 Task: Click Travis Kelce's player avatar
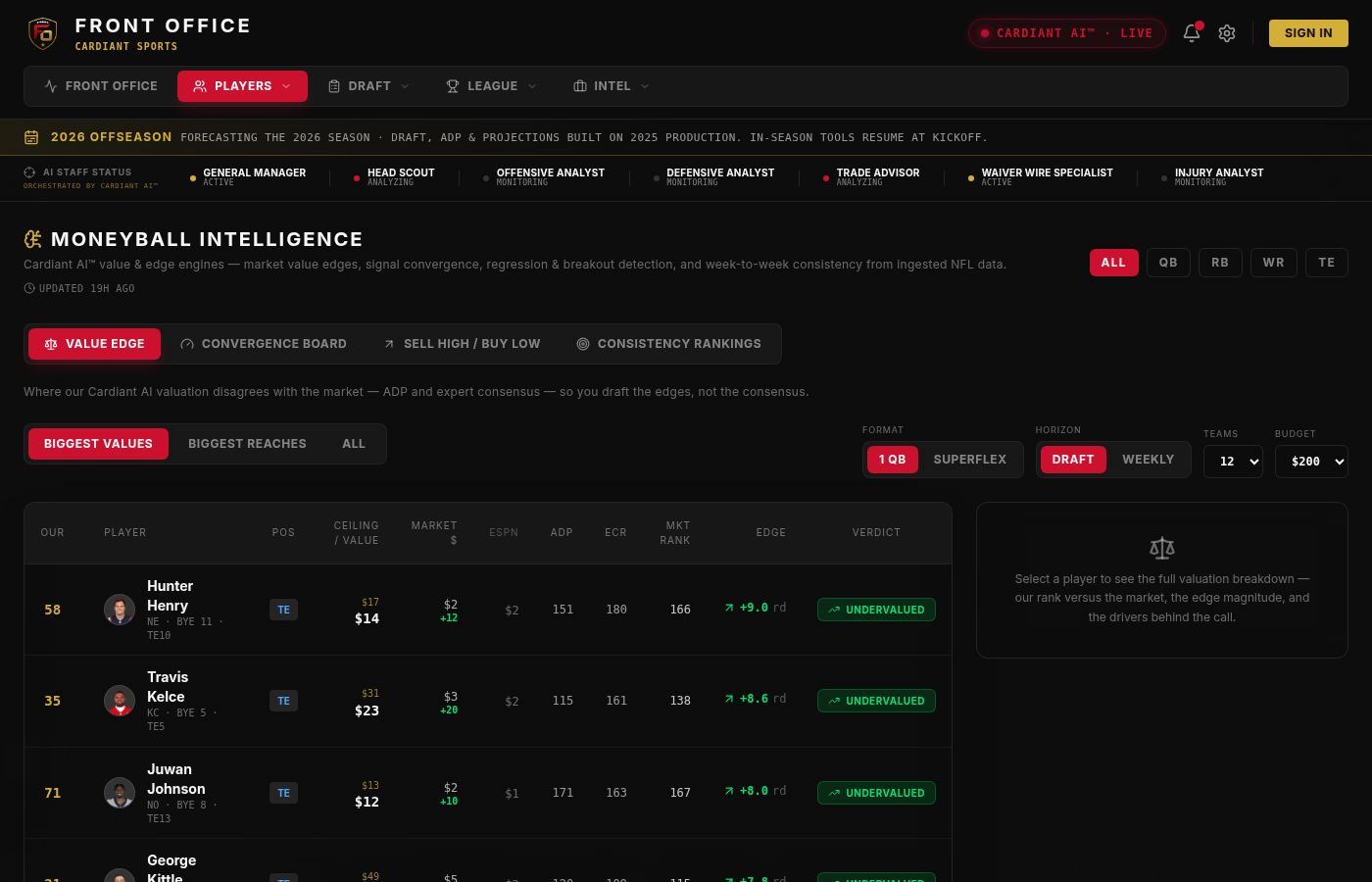(x=120, y=701)
